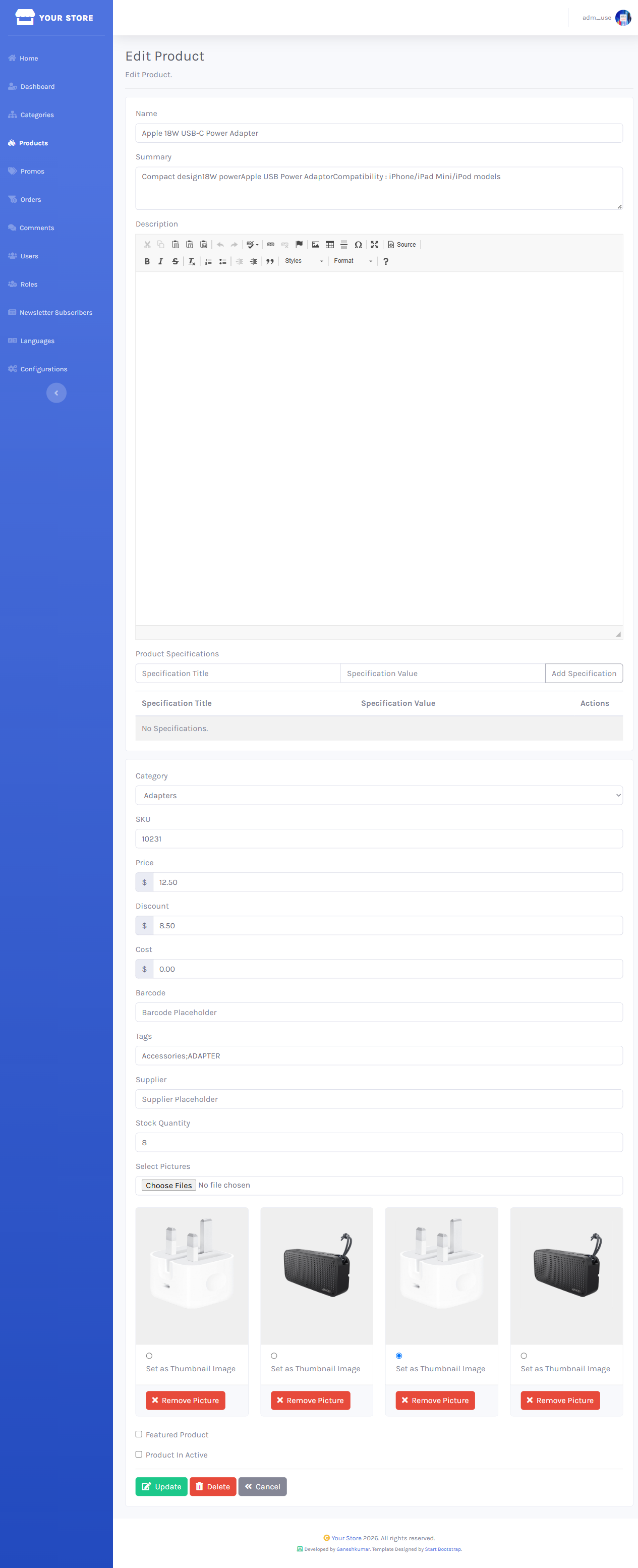This screenshot has height=1568, width=638.
Task: Open Promos in sidebar
Action: point(26,171)
